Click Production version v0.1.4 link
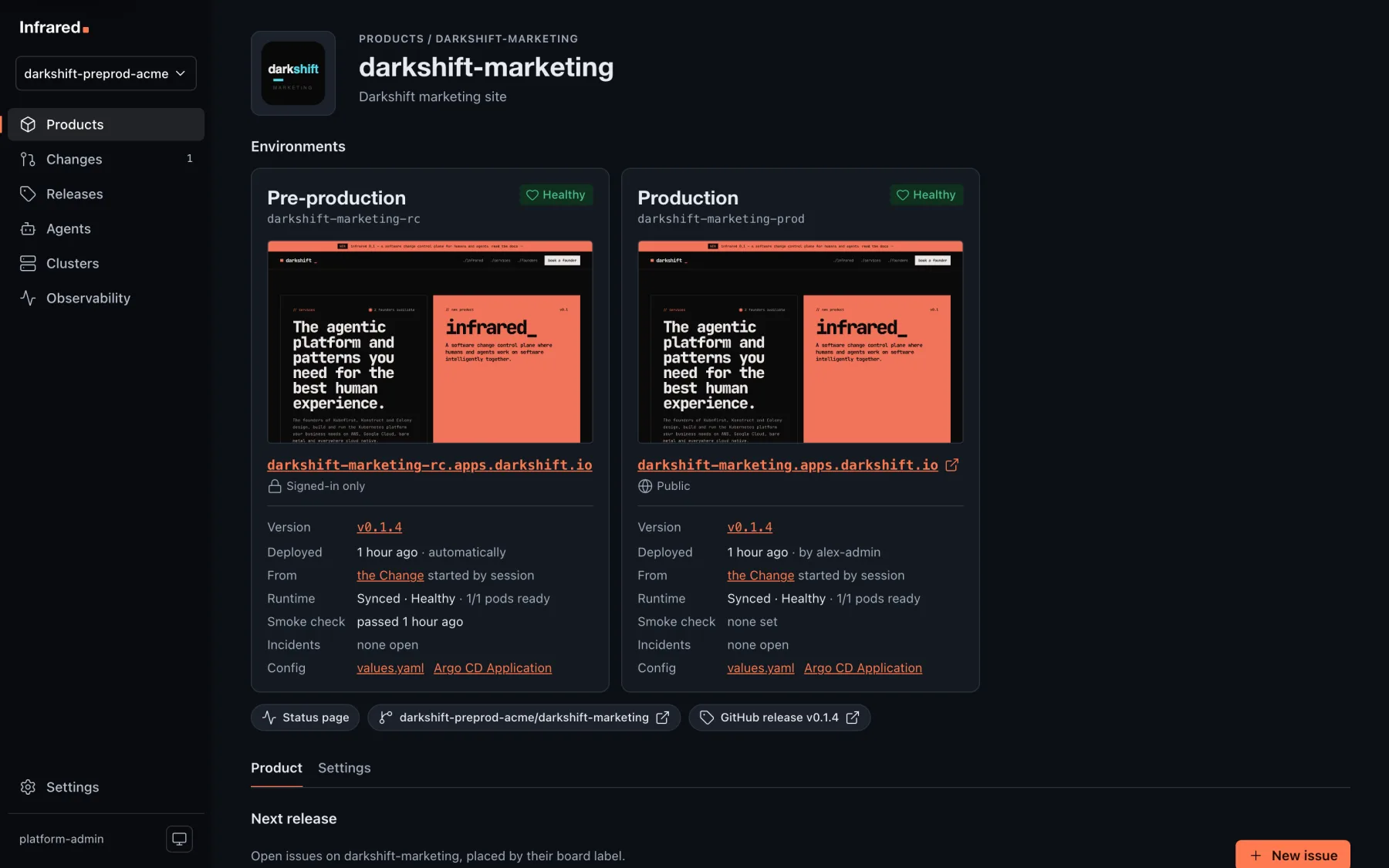The height and width of the screenshot is (868, 1389). click(x=749, y=527)
